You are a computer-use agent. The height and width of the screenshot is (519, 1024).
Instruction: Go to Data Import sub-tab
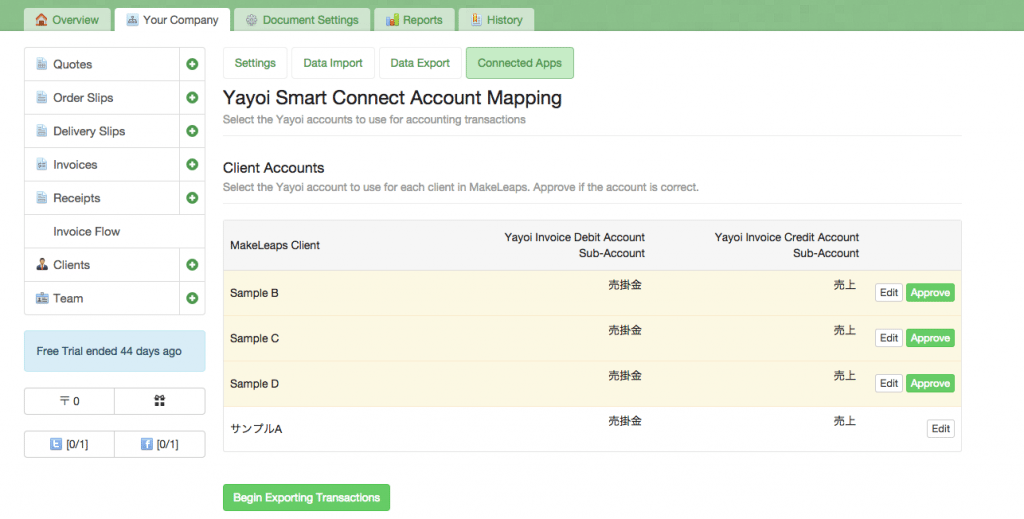(x=333, y=63)
